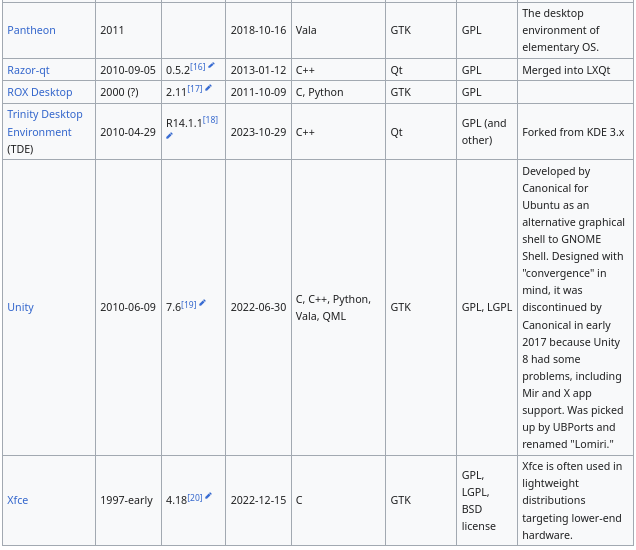This screenshot has height=550, width=636.
Task: Click the date 2013-01-12 for Razor-qt
Action: [258, 70]
